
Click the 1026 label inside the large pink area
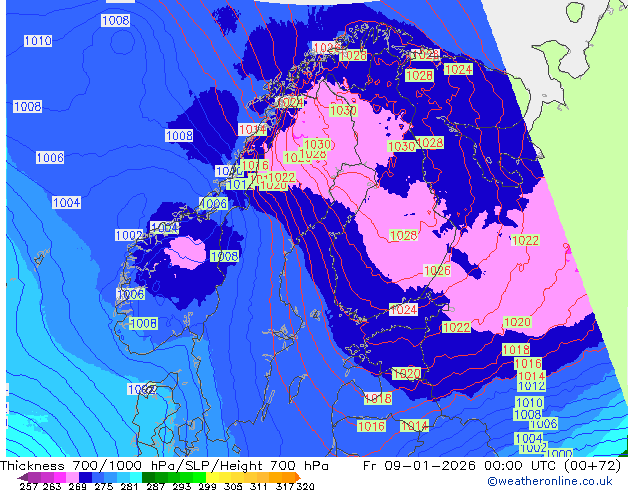coord(437,270)
